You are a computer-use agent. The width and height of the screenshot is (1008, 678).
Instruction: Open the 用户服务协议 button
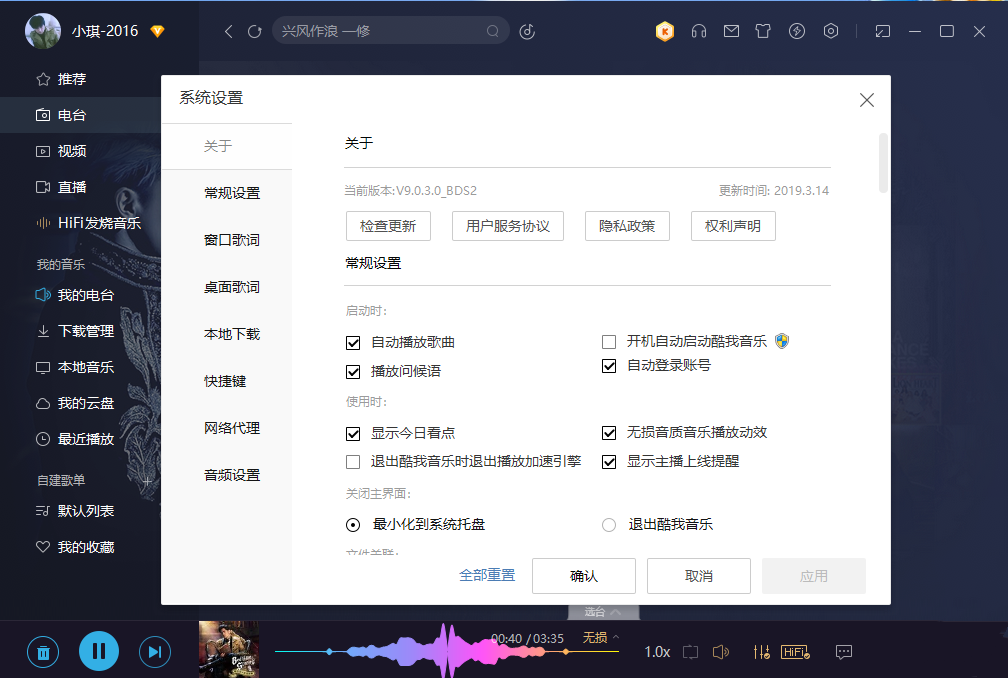pyautogui.click(x=508, y=226)
